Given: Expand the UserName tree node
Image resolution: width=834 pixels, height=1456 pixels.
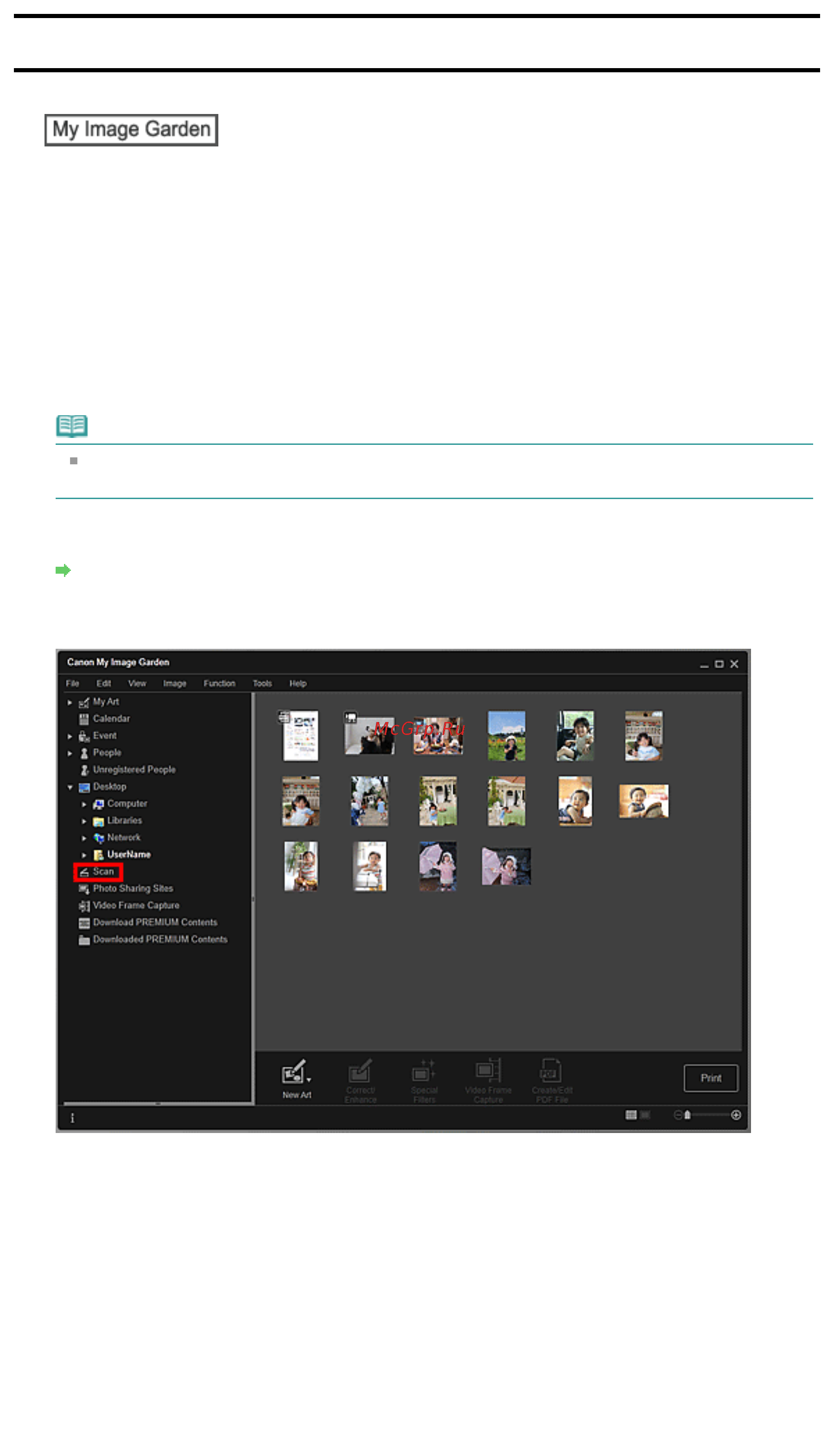Looking at the screenshot, I should pos(84,855).
